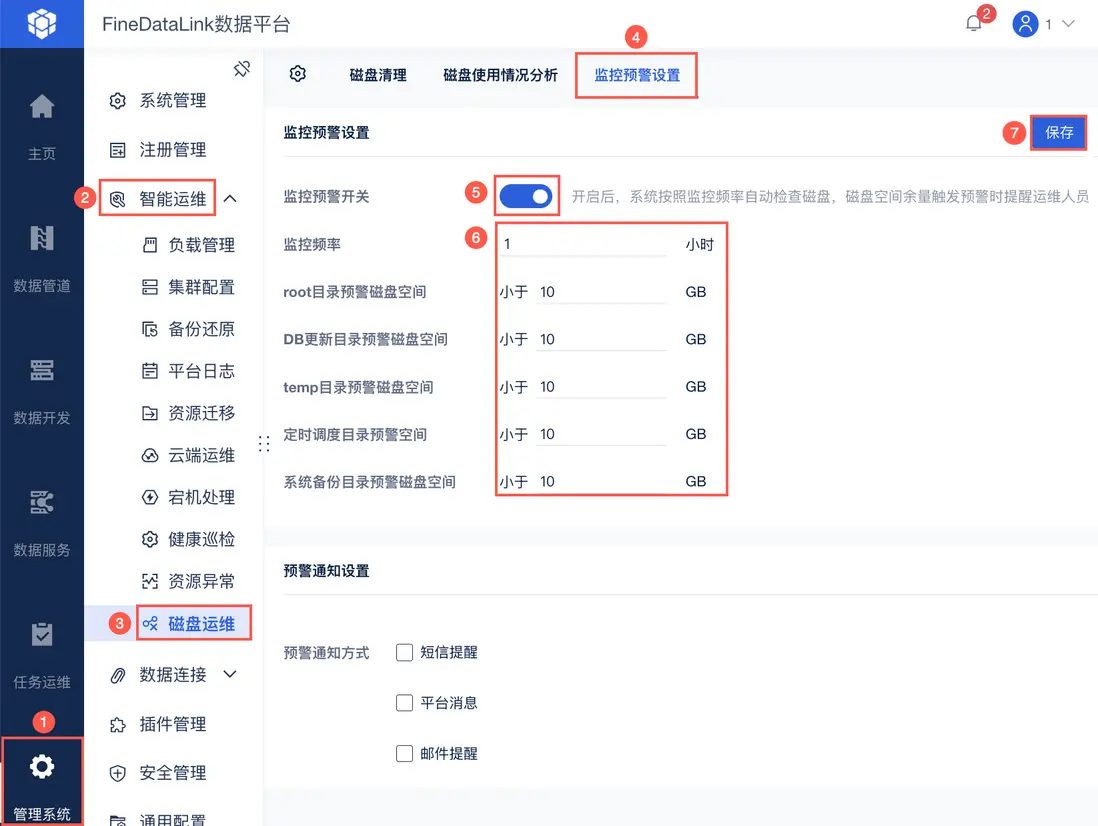
Task: Open the 插件管理 menu item
Action: (x=173, y=724)
